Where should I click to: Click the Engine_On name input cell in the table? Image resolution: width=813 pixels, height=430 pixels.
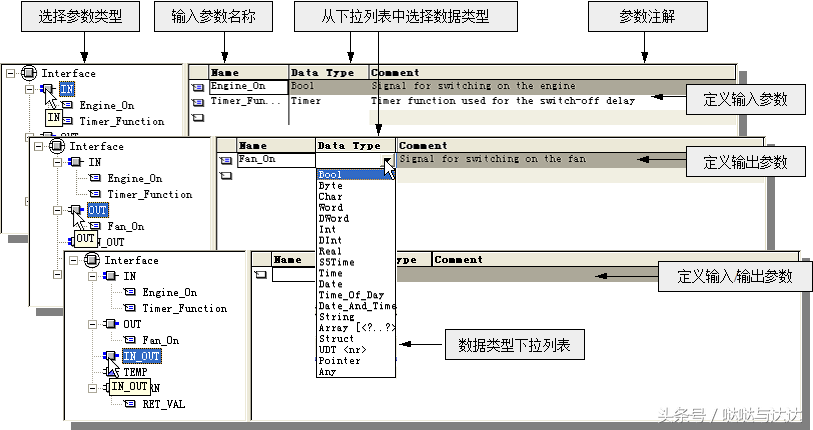click(249, 87)
